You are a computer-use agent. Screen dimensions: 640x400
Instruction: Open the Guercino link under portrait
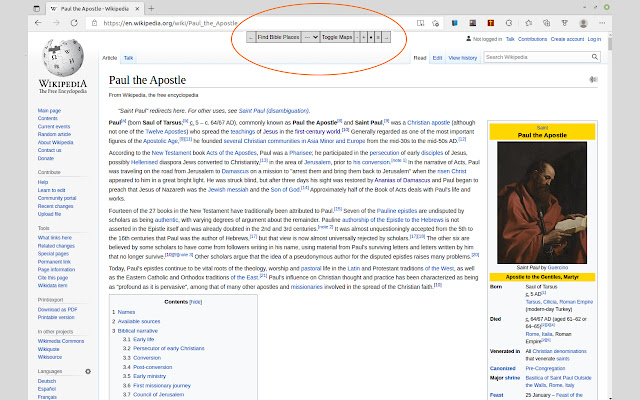pyautogui.click(x=558, y=267)
